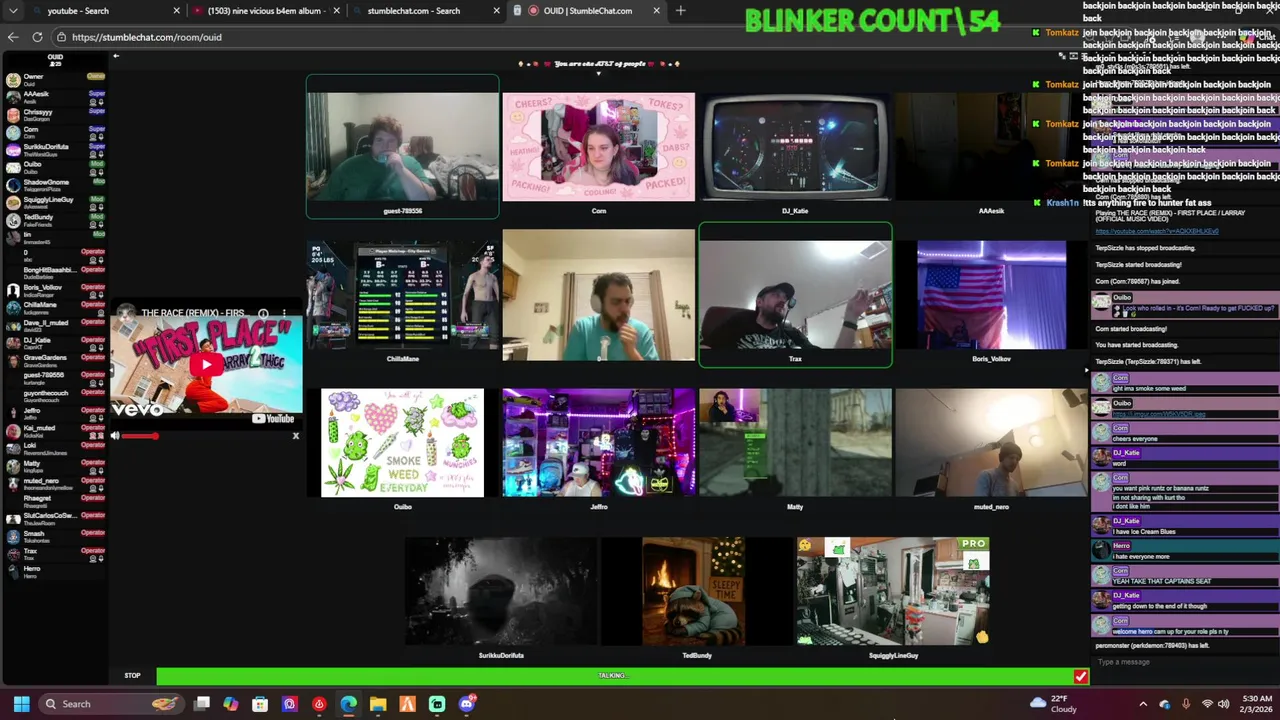Play the First Place YouTube video

point(206,364)
